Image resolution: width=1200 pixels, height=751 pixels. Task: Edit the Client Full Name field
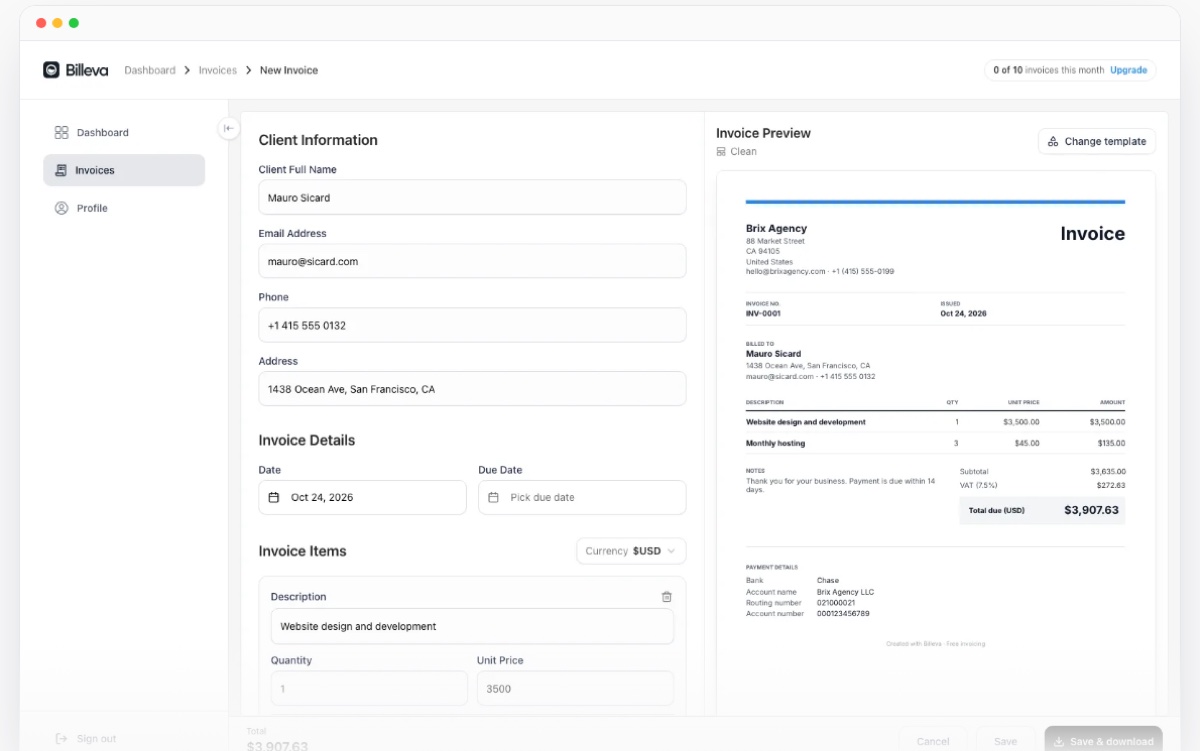(472, 198)
